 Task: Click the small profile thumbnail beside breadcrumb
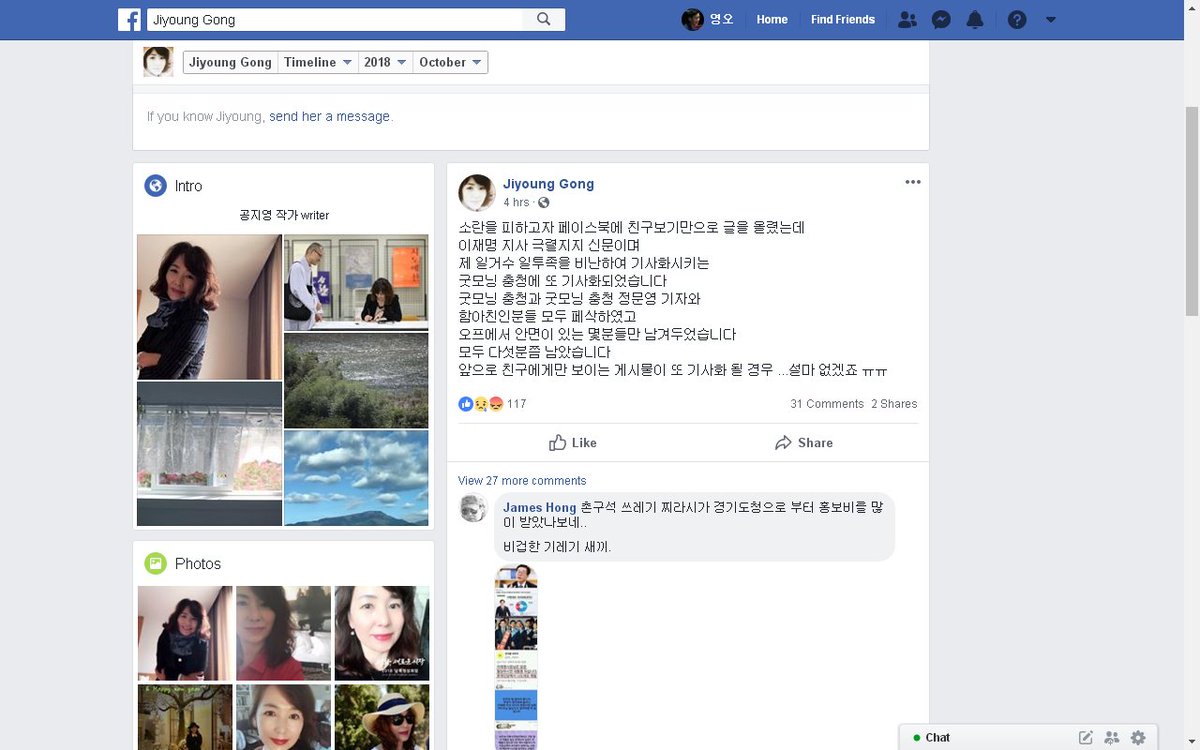158,62
